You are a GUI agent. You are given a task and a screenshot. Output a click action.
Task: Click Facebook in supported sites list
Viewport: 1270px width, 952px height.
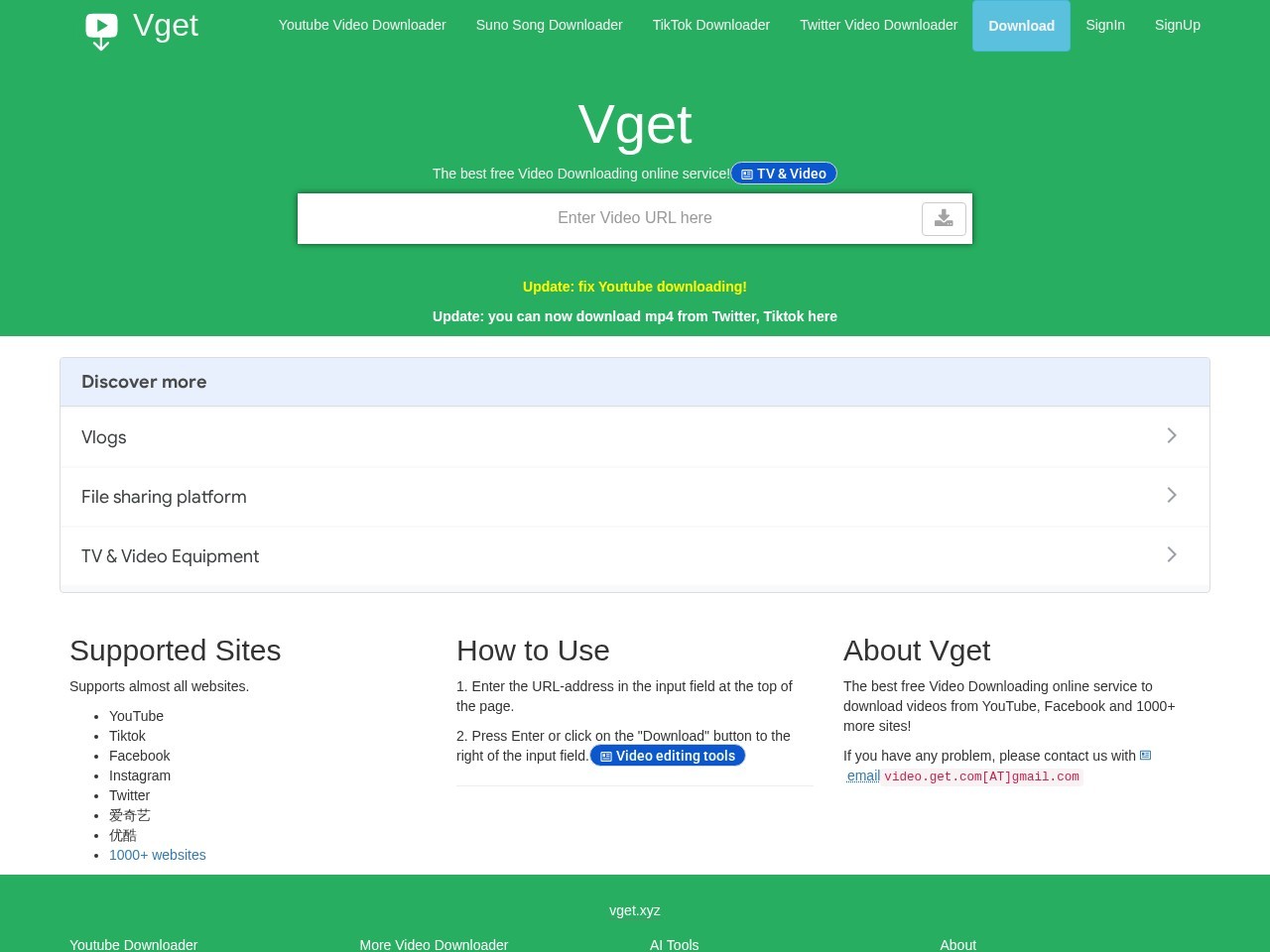139,756
